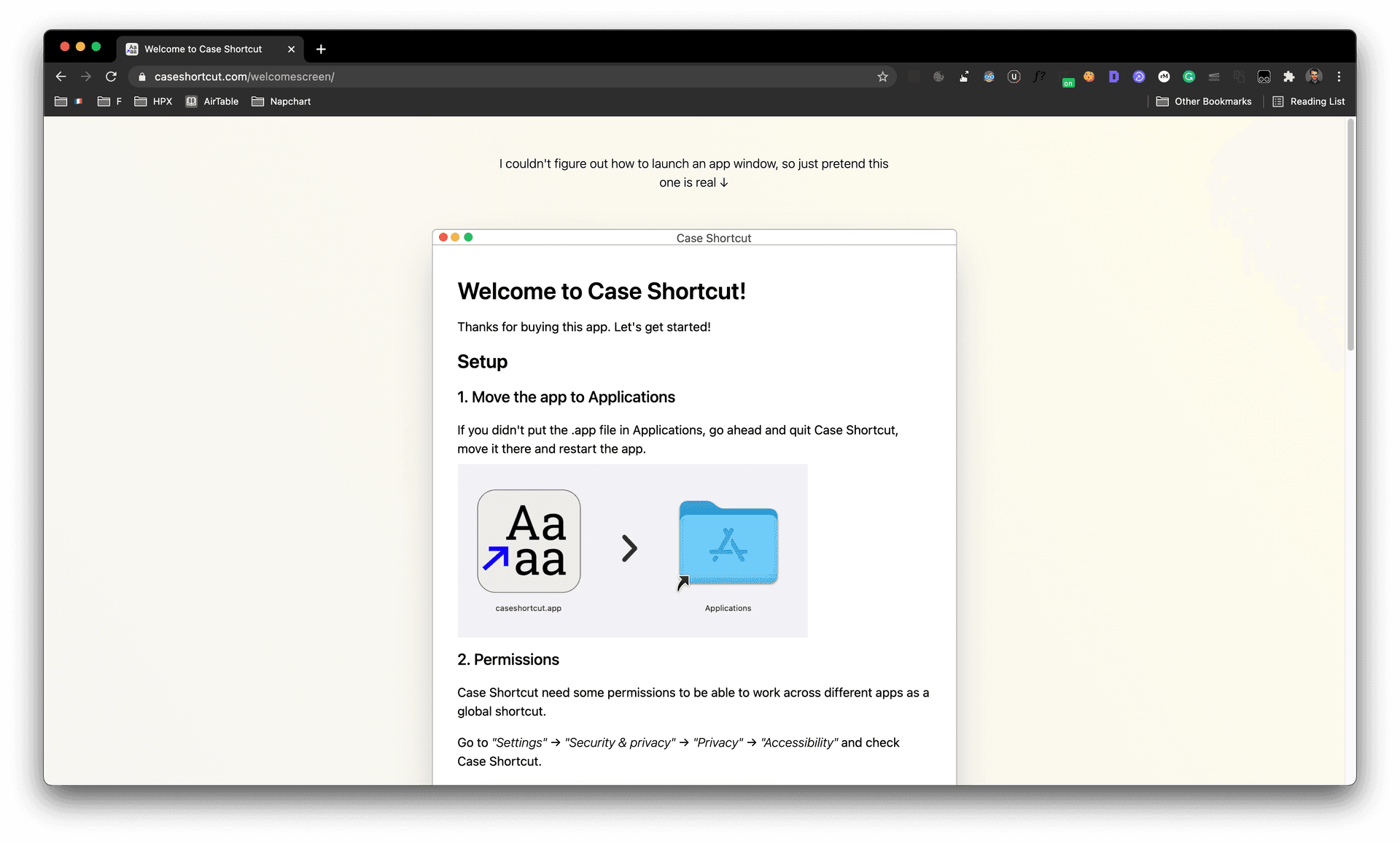Open the Napchart bookmarks folder

point(281,101)
